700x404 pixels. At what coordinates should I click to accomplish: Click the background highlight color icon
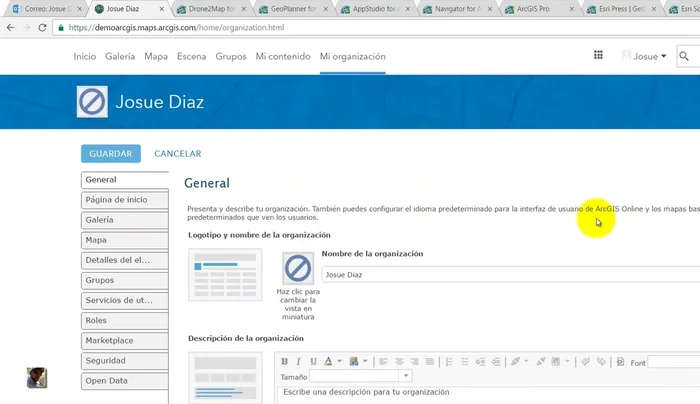click(354, 362)
